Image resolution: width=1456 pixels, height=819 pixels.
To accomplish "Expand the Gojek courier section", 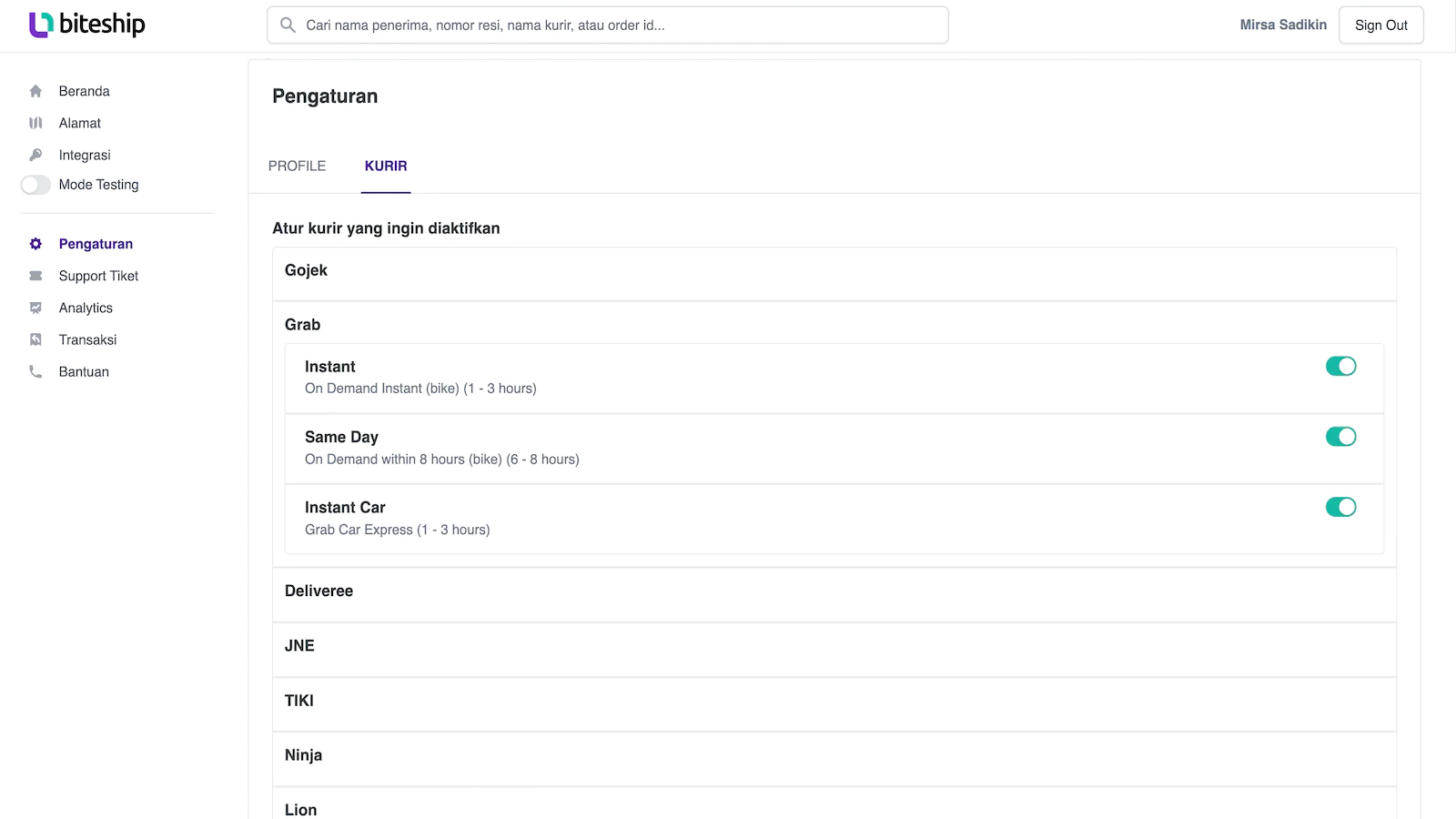I will [x=834, y=274].
